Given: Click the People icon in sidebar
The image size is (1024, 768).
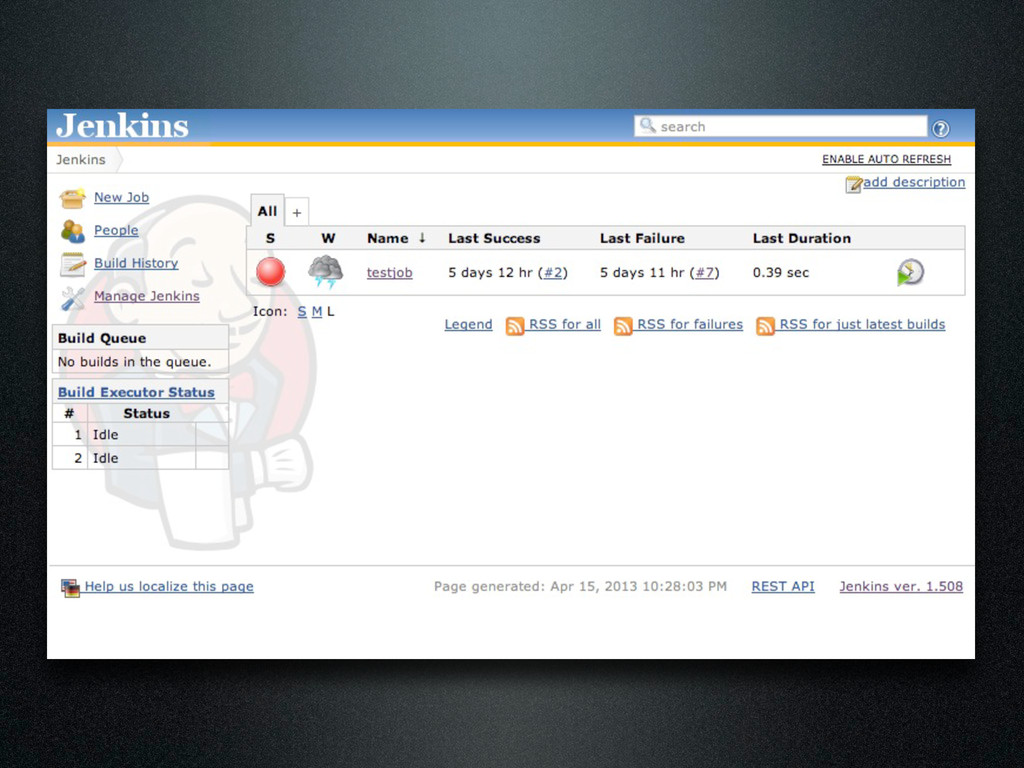Looking at the screenshot, I should [x=72, y=231].
